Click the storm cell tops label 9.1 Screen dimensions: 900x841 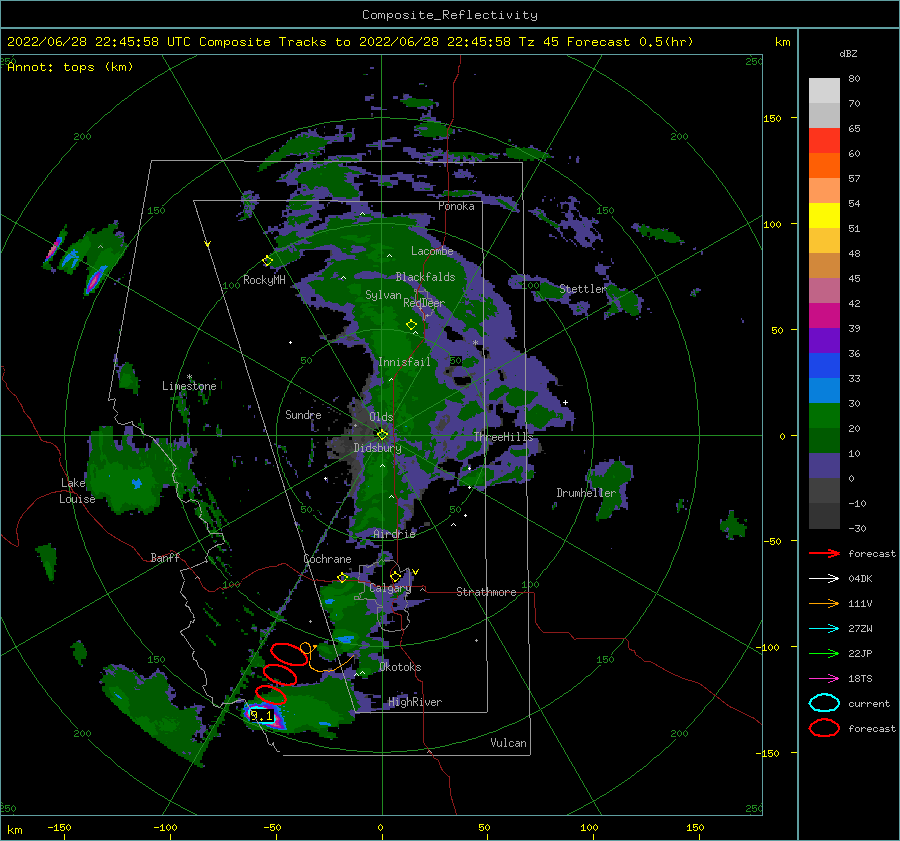tap(262, 716)
